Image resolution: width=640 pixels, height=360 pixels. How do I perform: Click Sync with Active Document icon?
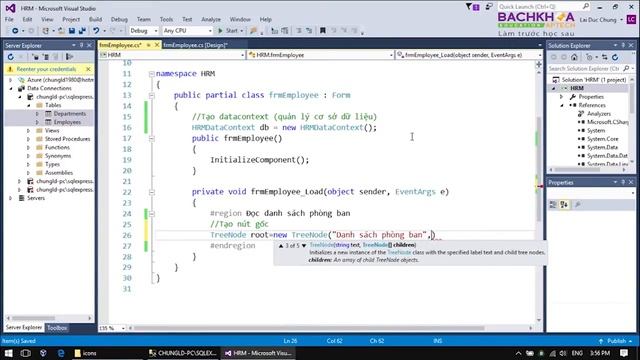click(604, 57)
